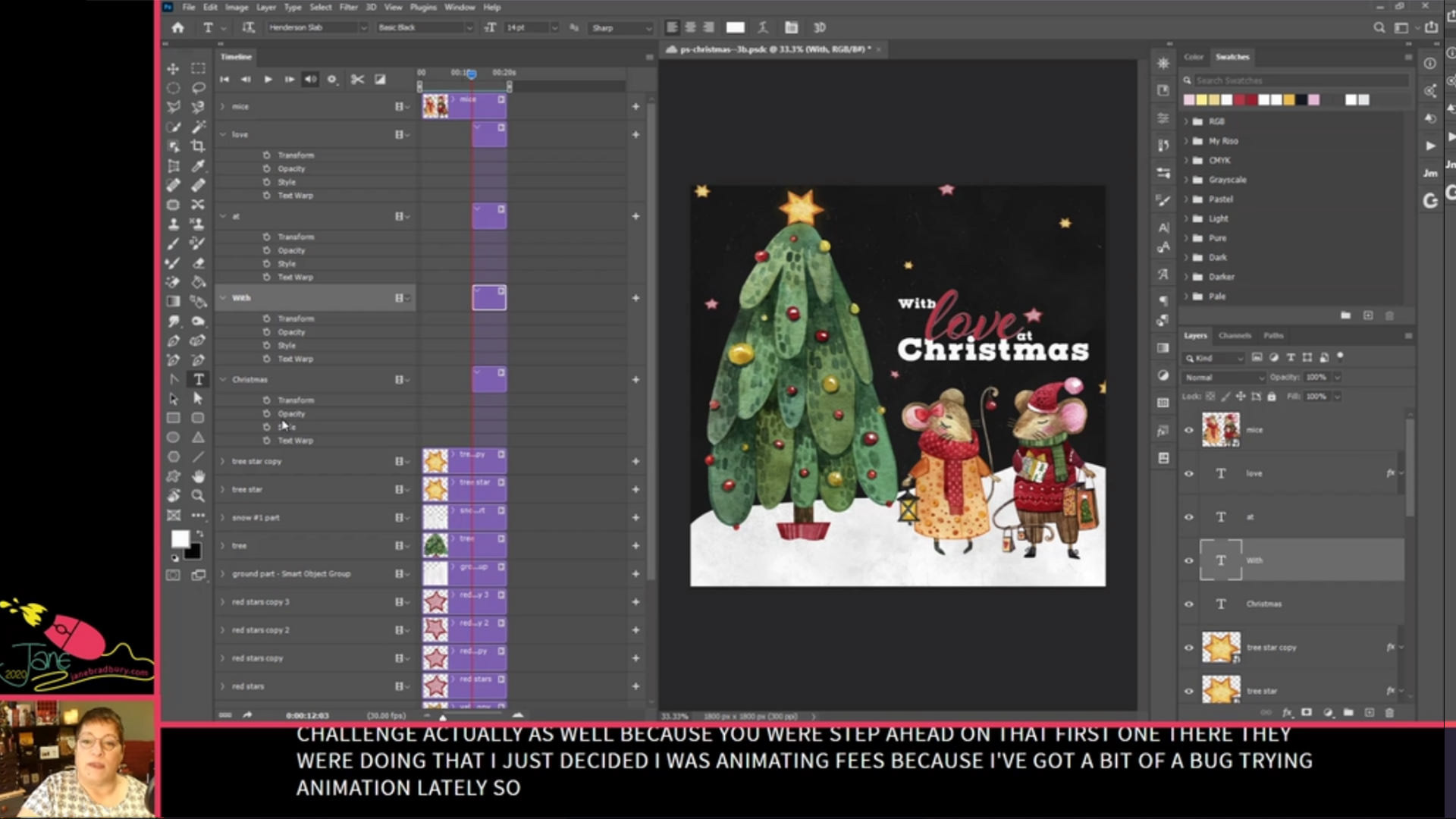
Task: Switch to the Color tab
Action: pyautogui.click(x=1194, y=57)
